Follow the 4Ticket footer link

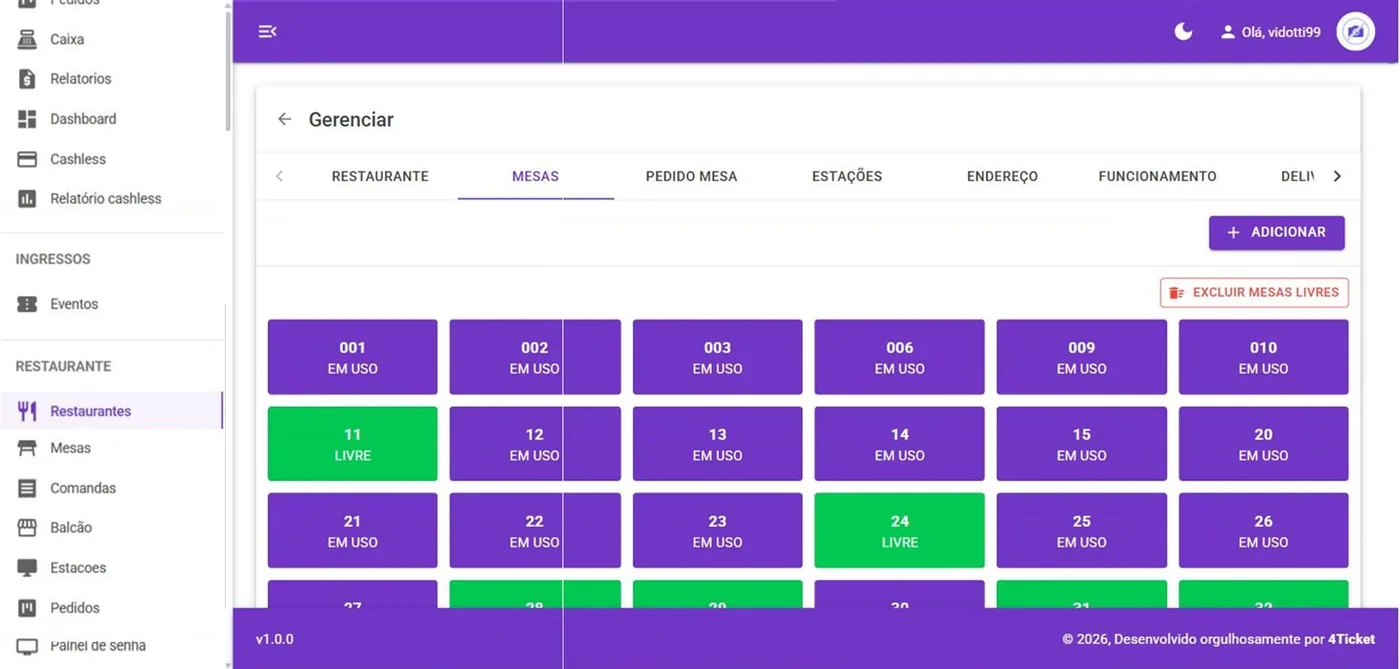[1351, 639]
